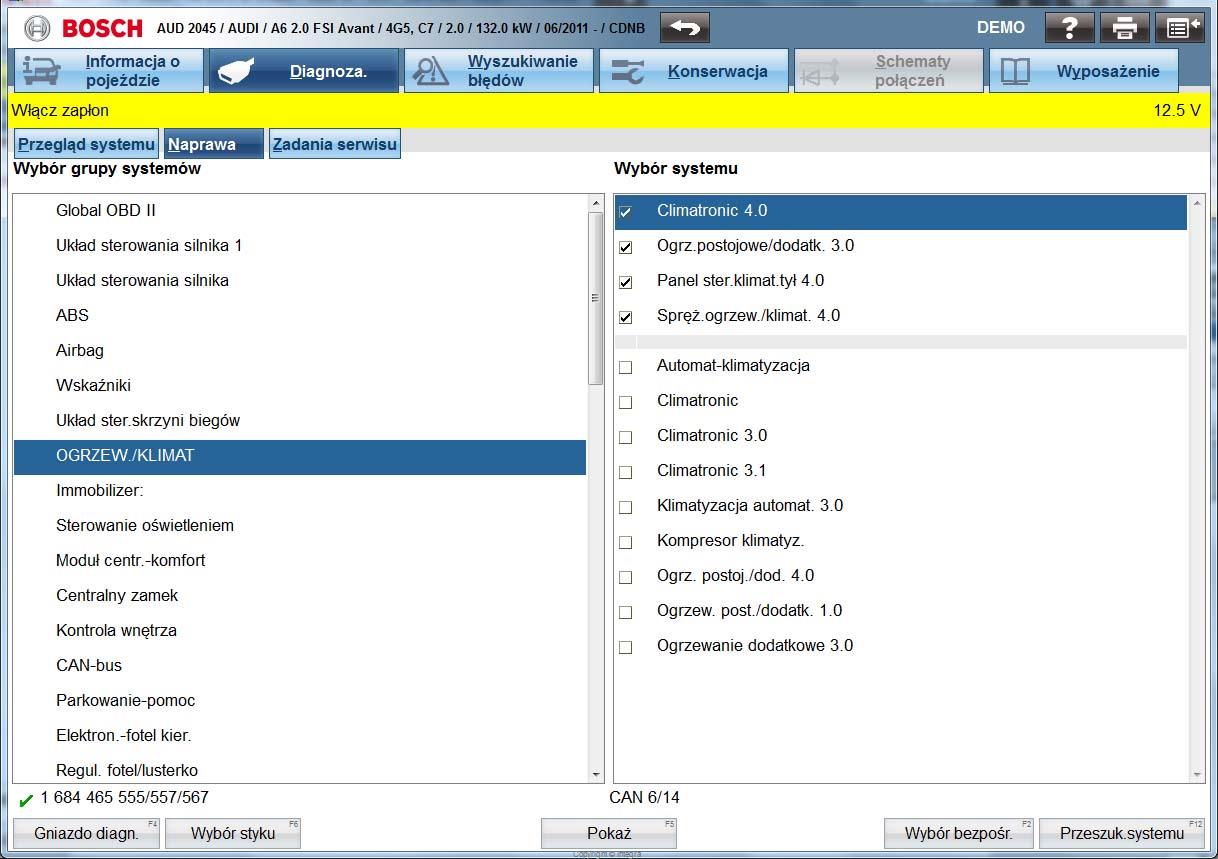The height and width of the screenshot is (859, 1218).
Task: Switch to Diagnoza tab
Action: [x=304, y=71]
